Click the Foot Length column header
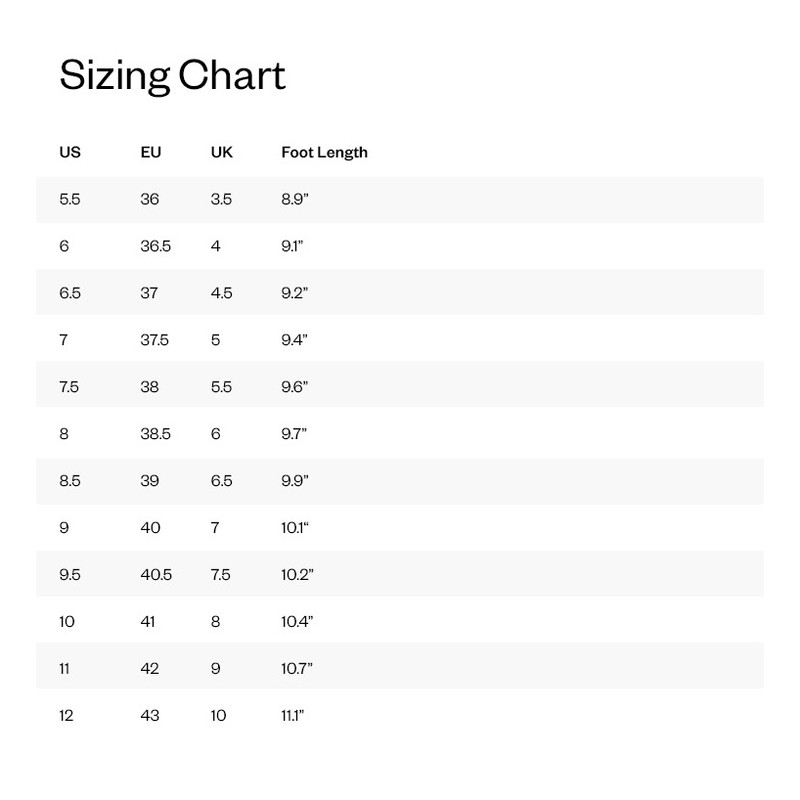Image resolution: width=800 pixels, height=800 pixels. [324, 153]
